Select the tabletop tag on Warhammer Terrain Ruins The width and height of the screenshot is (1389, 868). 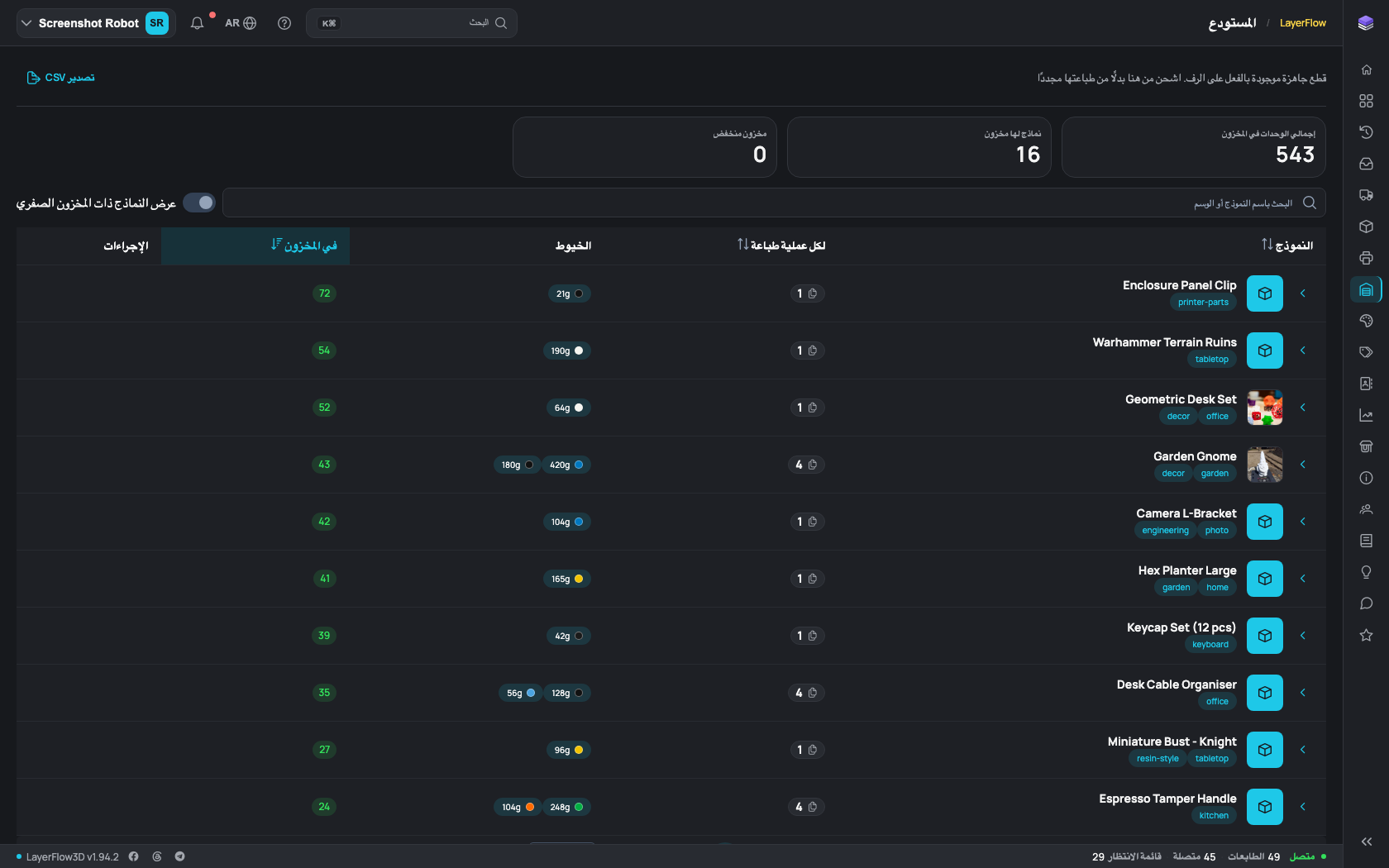1211,360
